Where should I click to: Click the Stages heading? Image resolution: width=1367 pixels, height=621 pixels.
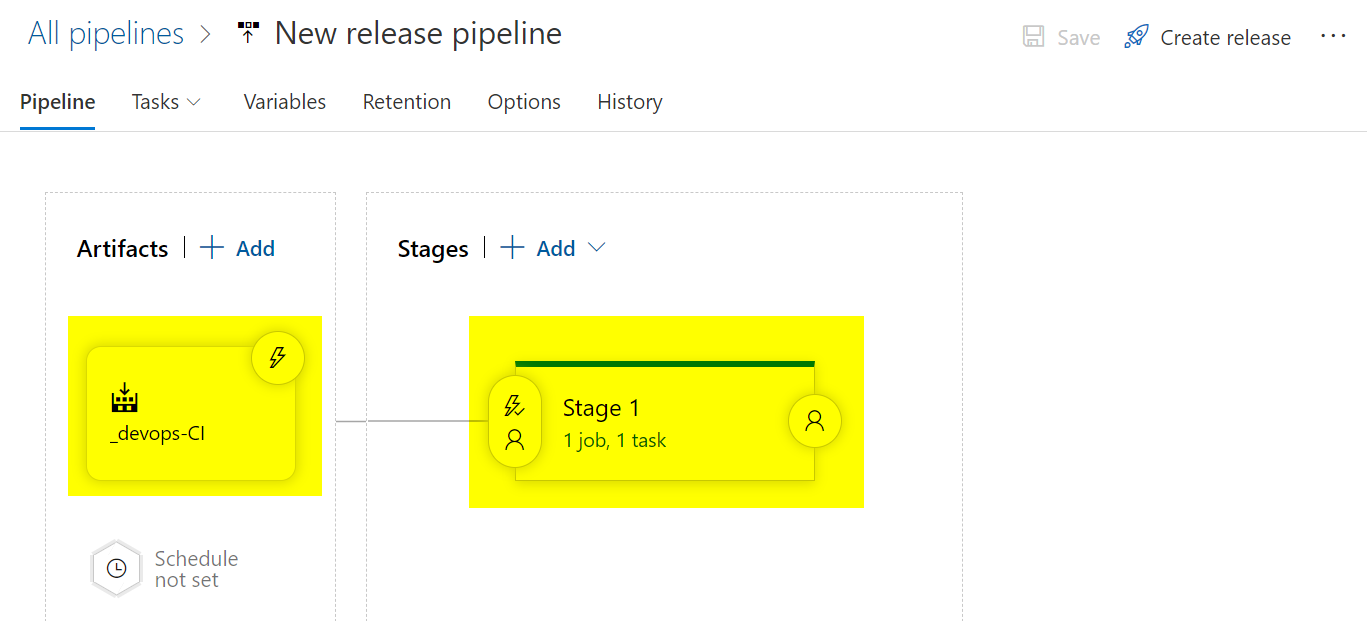click(433, 249)
